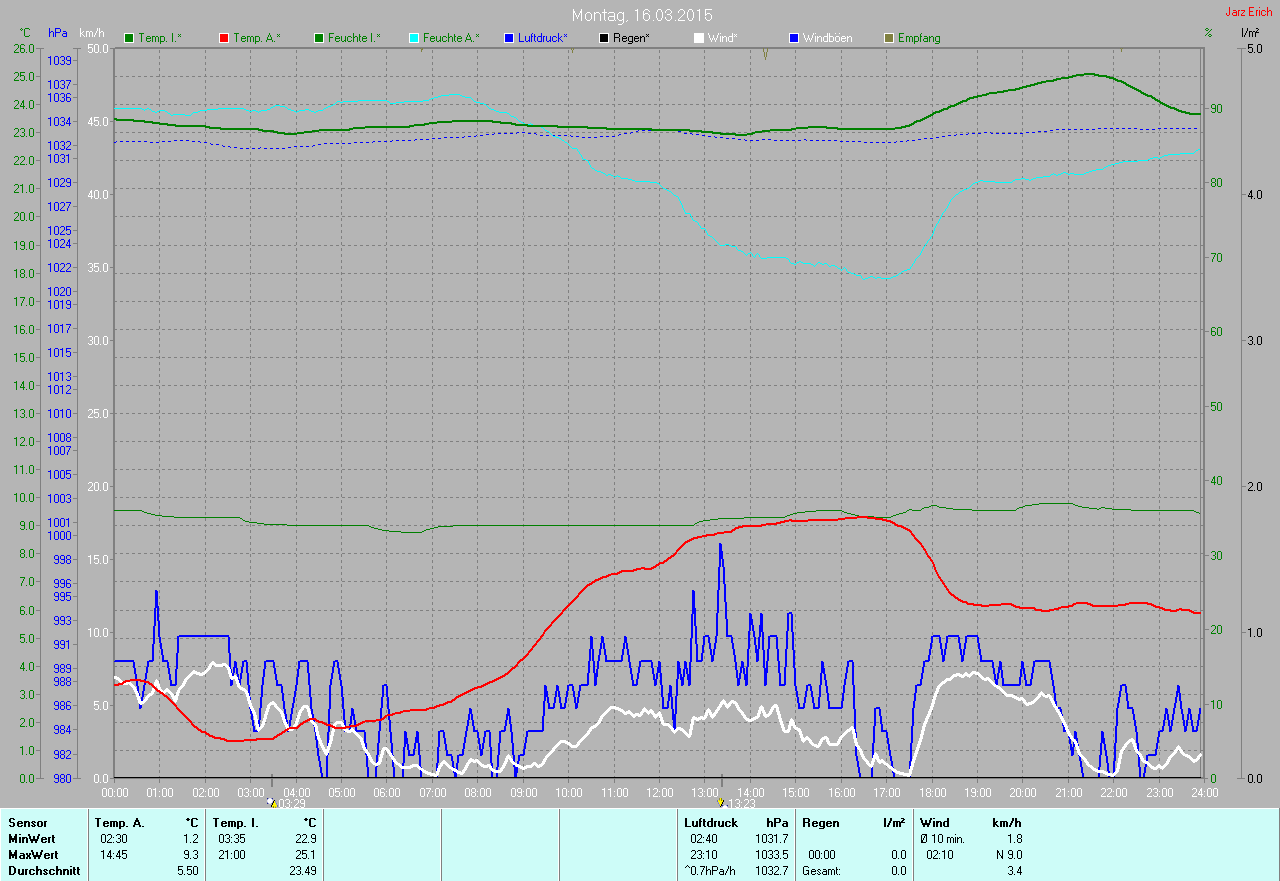The width and height of the screenshot is (1280, 881).
Task: Click the white Wind legend square
Action: coord(699,38)
